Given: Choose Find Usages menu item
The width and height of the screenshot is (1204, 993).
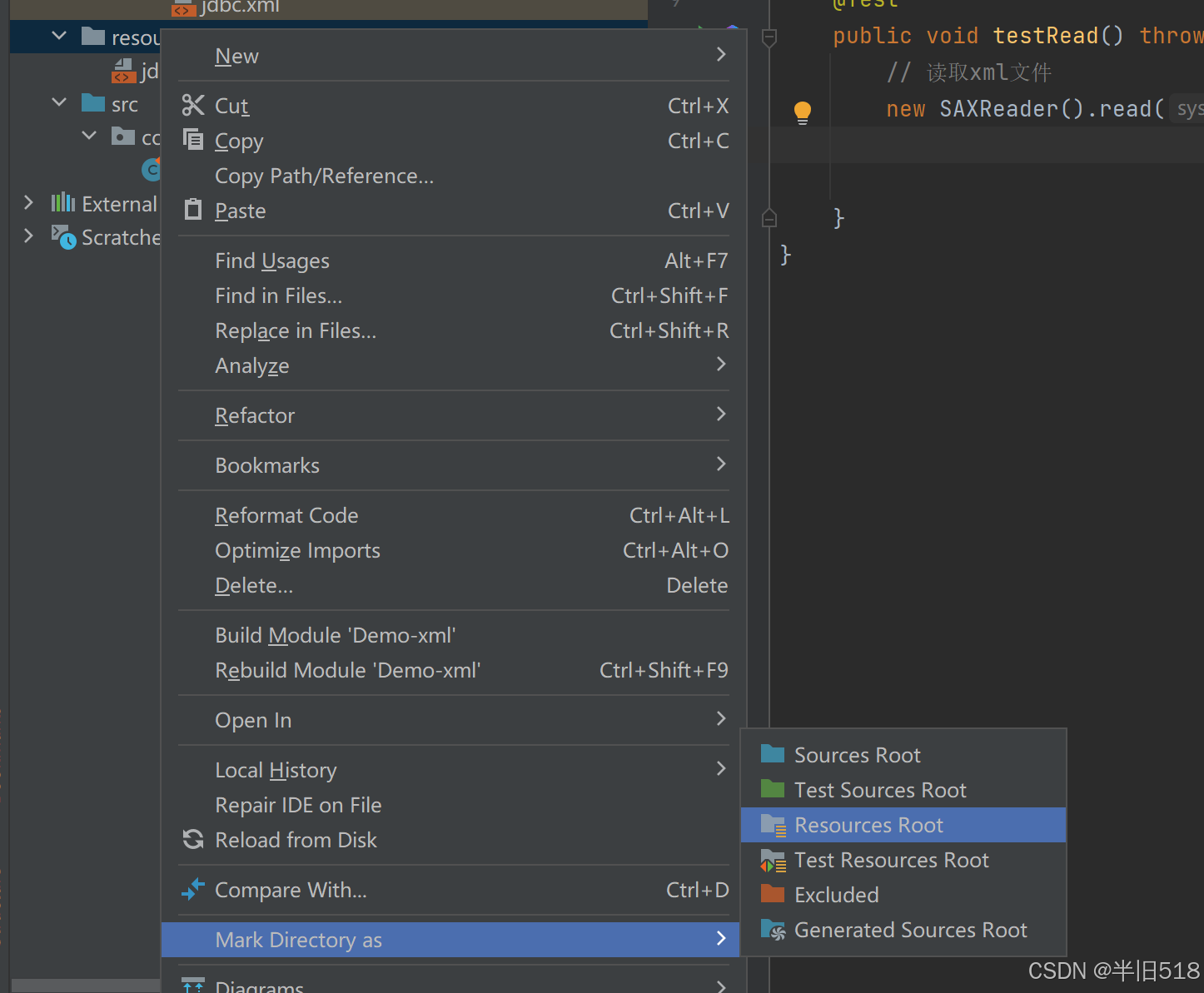Looking at the screenshot, I should (x=454, y=261).
